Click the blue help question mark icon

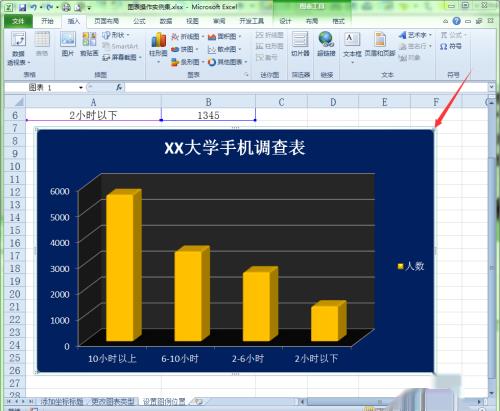pyautogui.click(x=456, y=21)
